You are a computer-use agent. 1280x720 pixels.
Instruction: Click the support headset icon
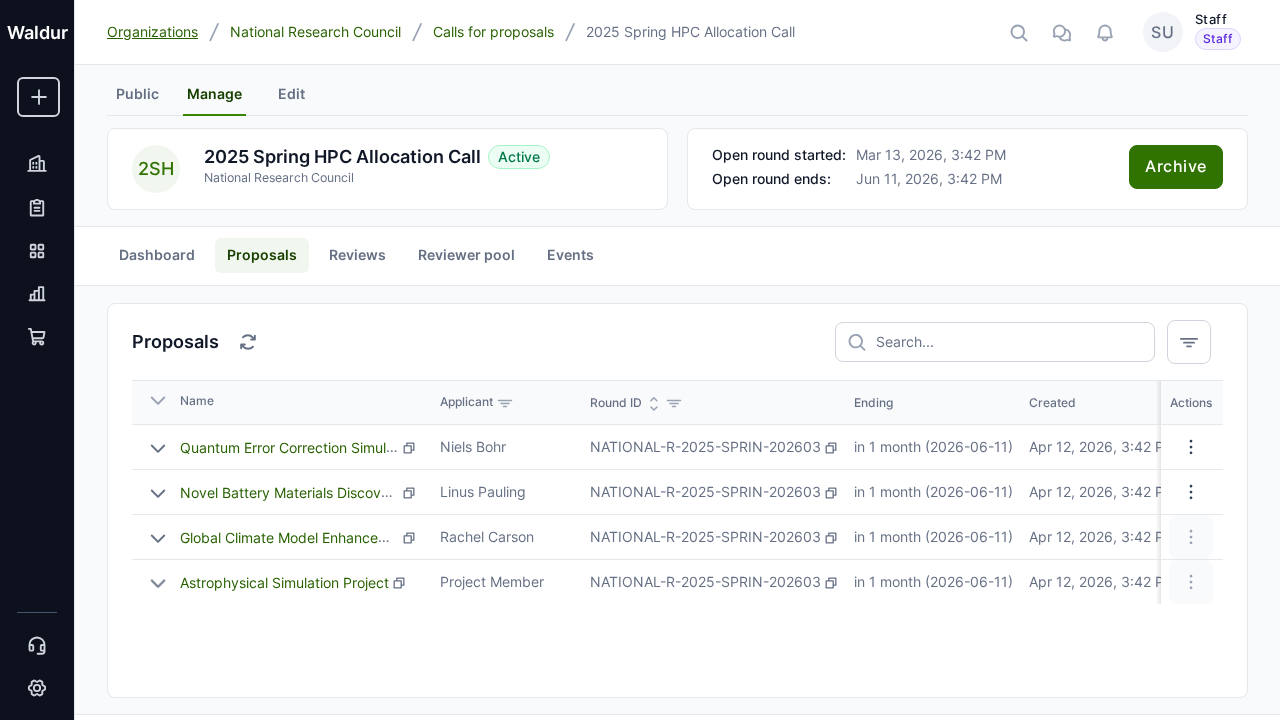tap(37, 645)
